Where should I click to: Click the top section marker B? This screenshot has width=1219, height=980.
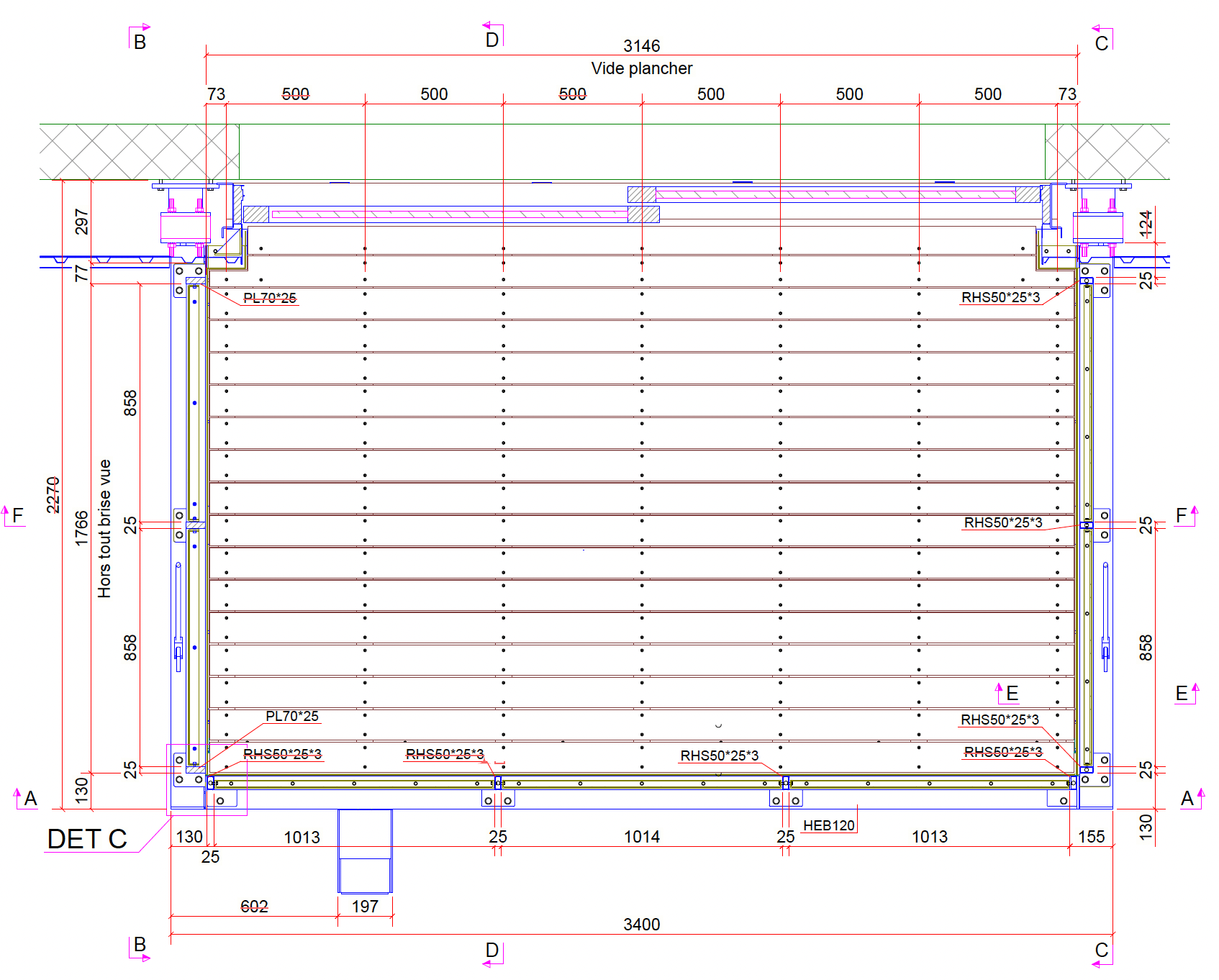click(x=140, y=42)
